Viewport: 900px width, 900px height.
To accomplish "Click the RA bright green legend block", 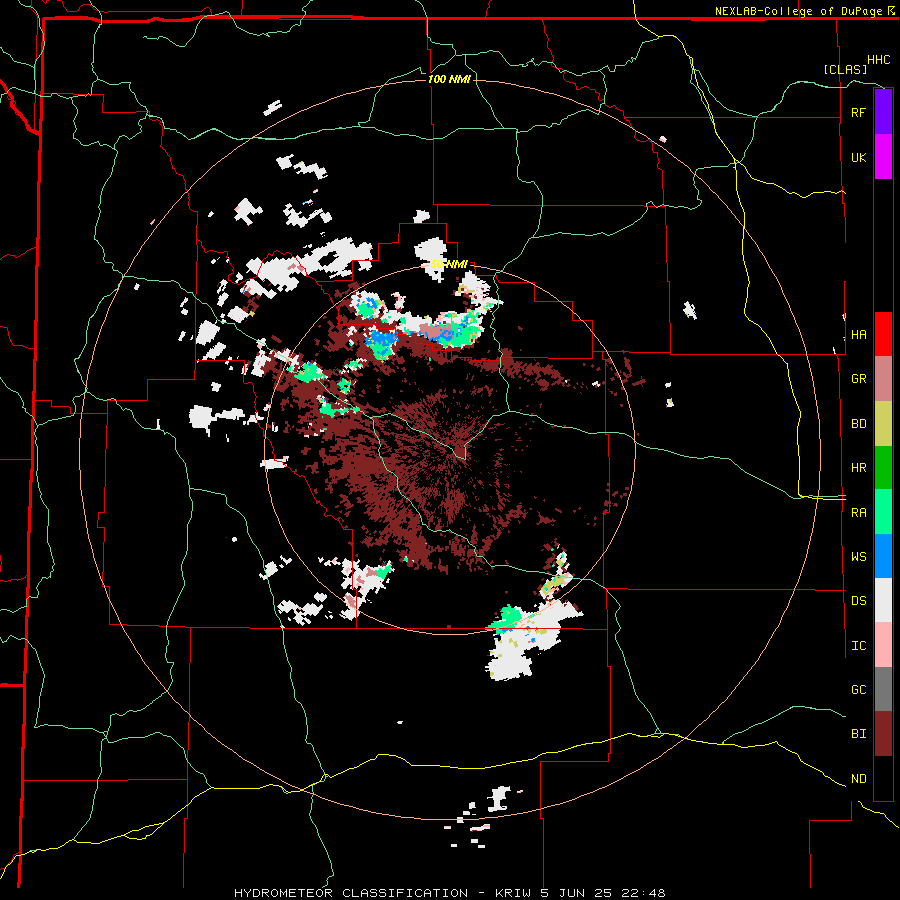I will click(883, 512).
